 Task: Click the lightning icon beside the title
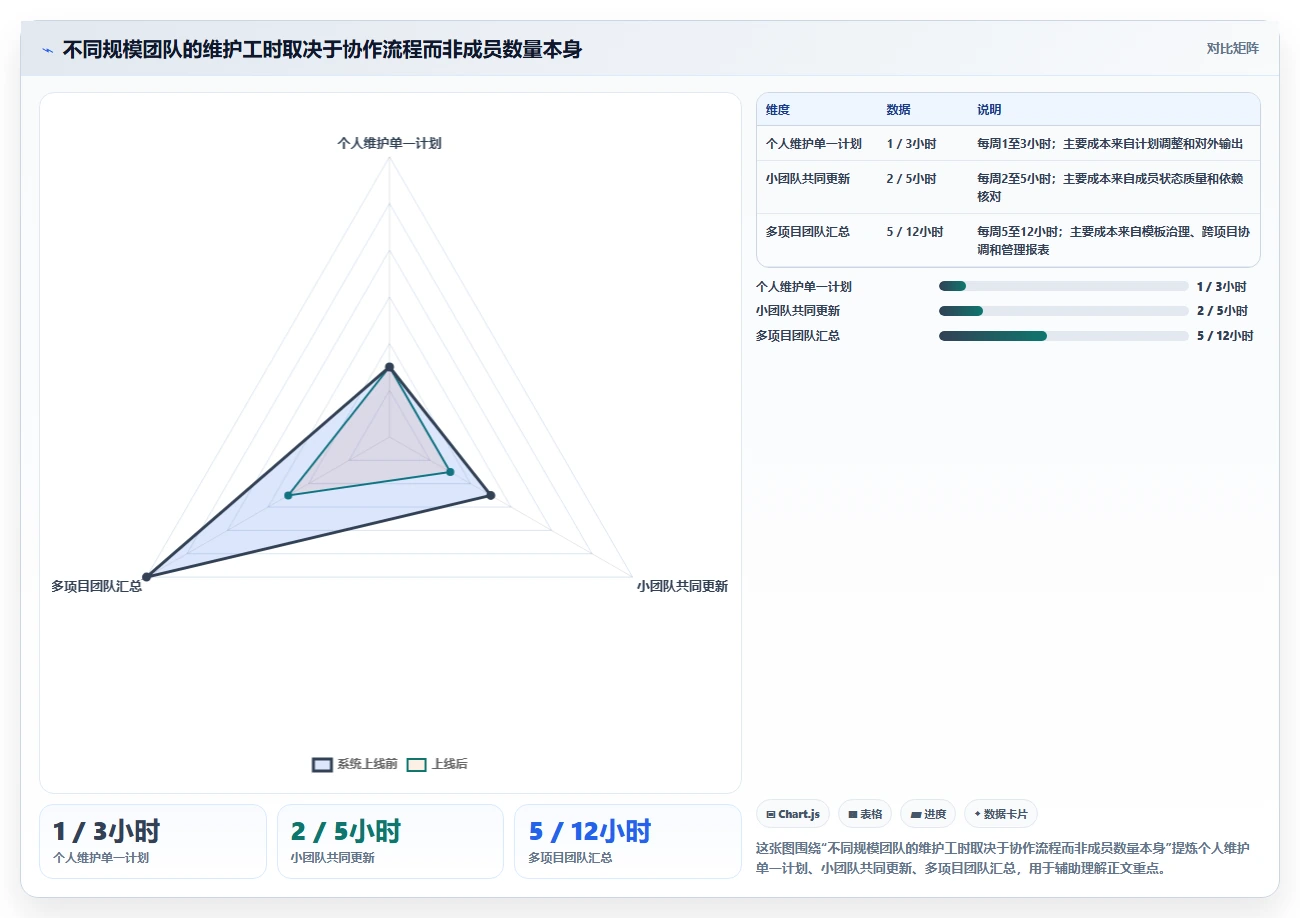pyautogui.click(x=48, y=50)
